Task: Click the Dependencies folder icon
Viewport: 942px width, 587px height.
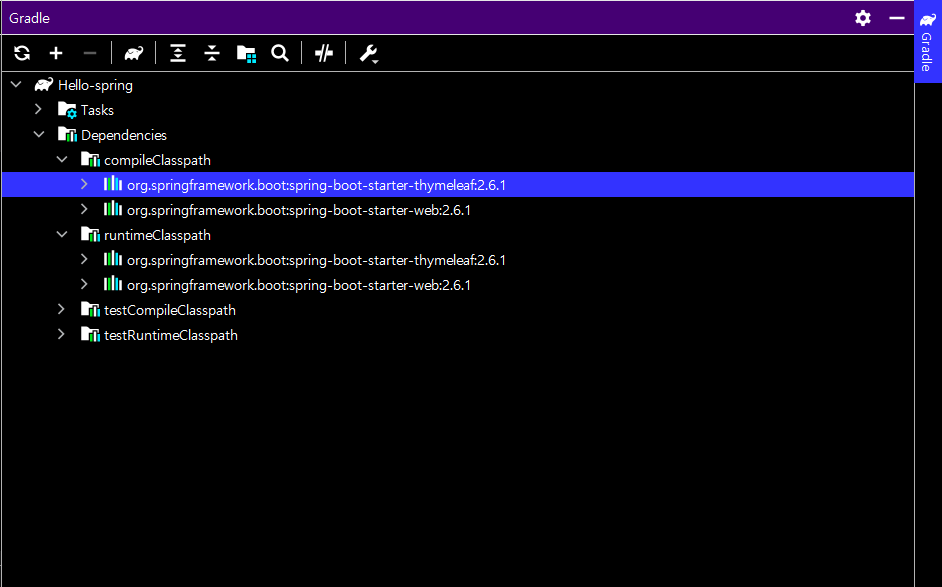Action: pos(67,135)
